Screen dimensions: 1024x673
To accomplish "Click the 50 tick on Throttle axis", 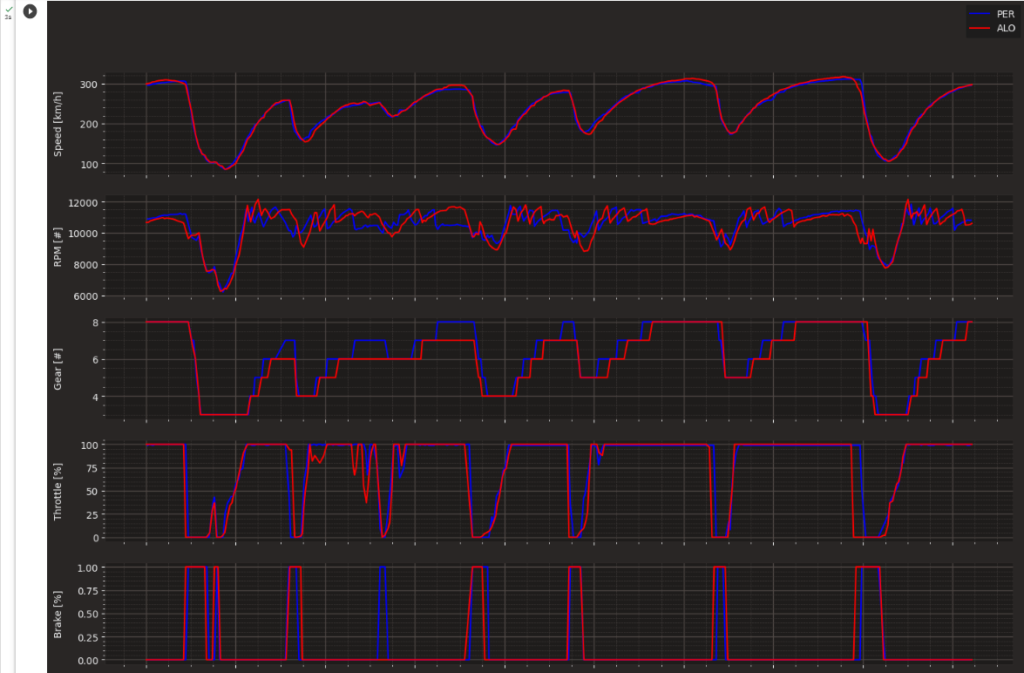I will (x=90, y=491).
